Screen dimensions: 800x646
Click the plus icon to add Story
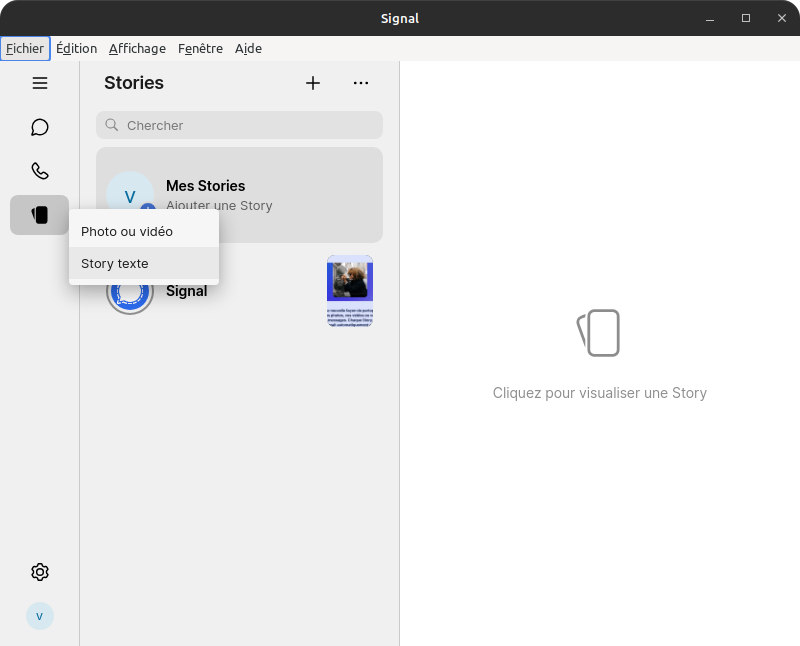click(313, 83)
